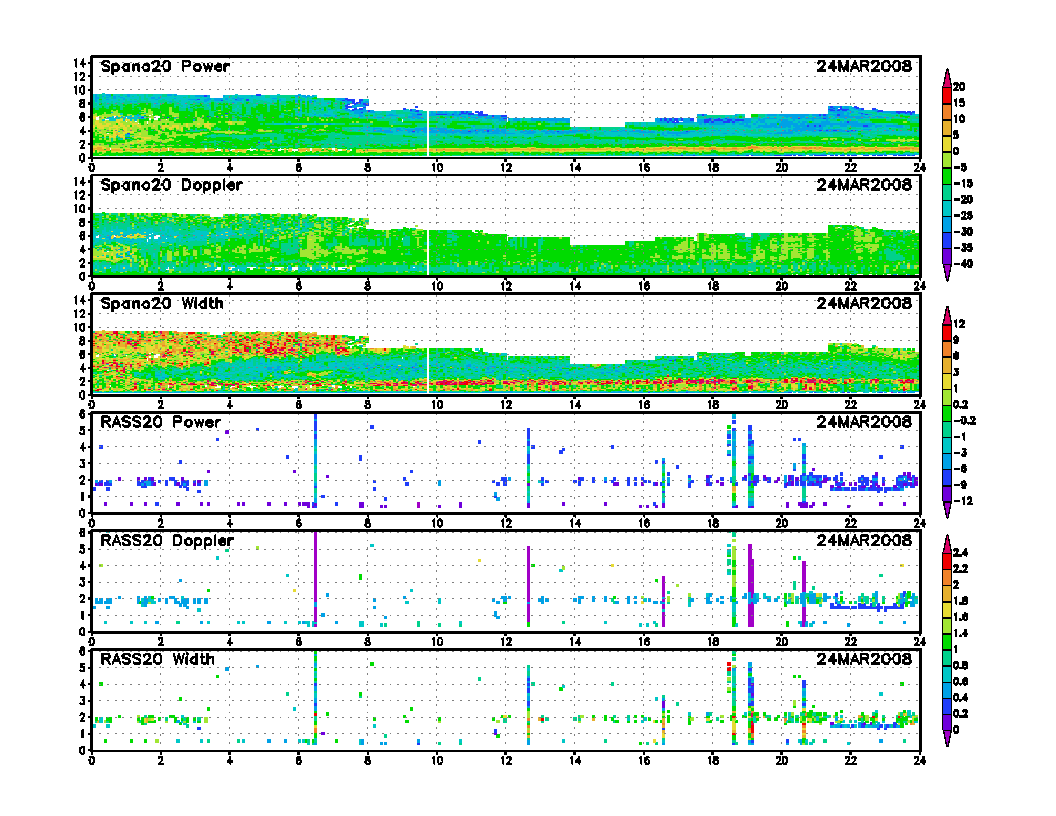The width and height of the screenshot is (1056, 816).
Task: Click the -12 label on the middle colorbar
Action: point(963,501)
